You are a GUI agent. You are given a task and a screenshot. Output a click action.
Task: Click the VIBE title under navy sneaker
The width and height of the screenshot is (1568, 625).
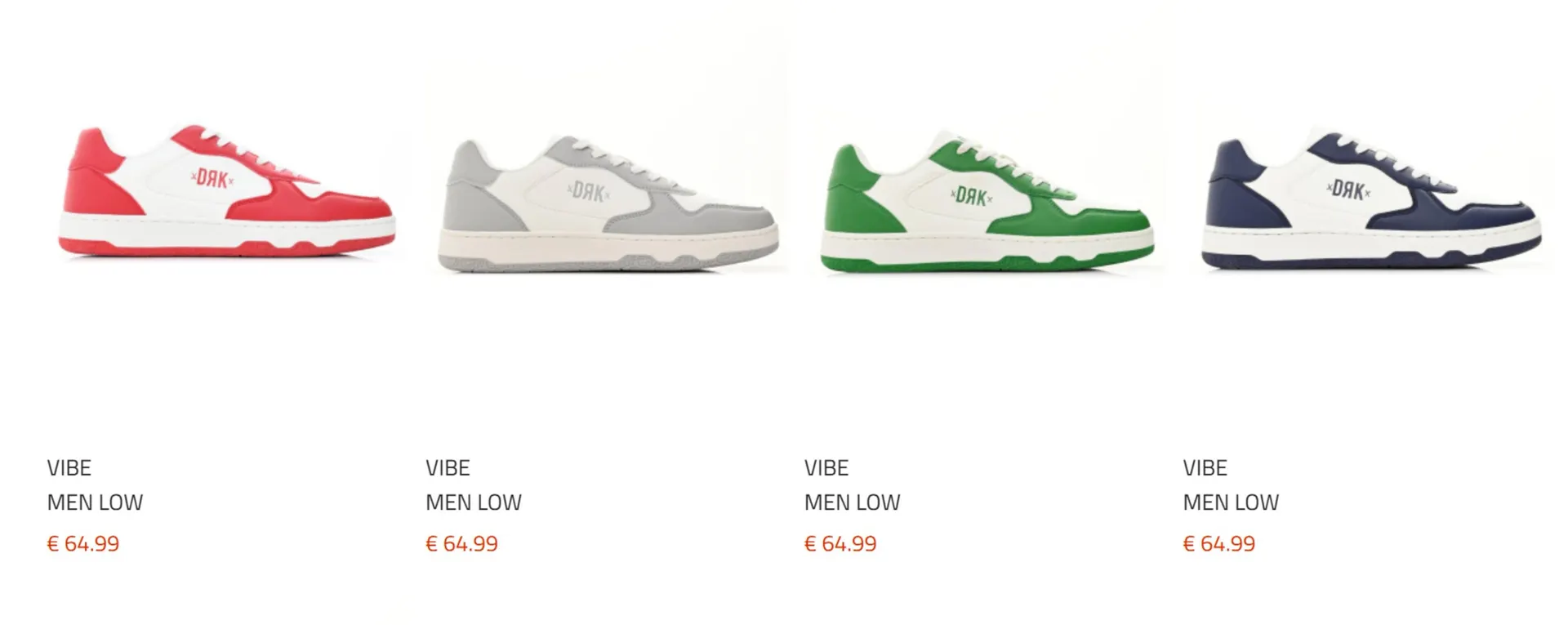[1205, 468]
